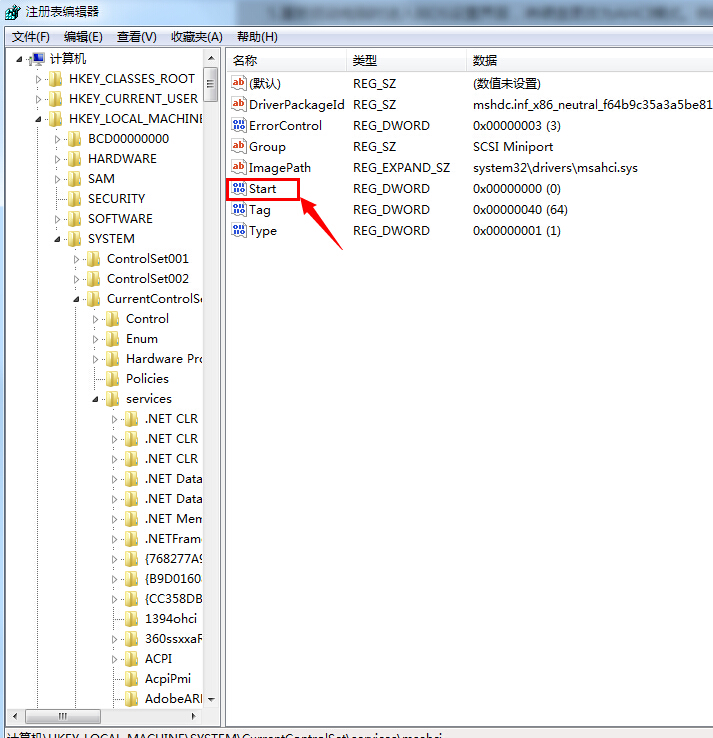Click the tree horizontal scroll right arrow
The height and width of the screenshot is (738, 713).
click(193, 716)
